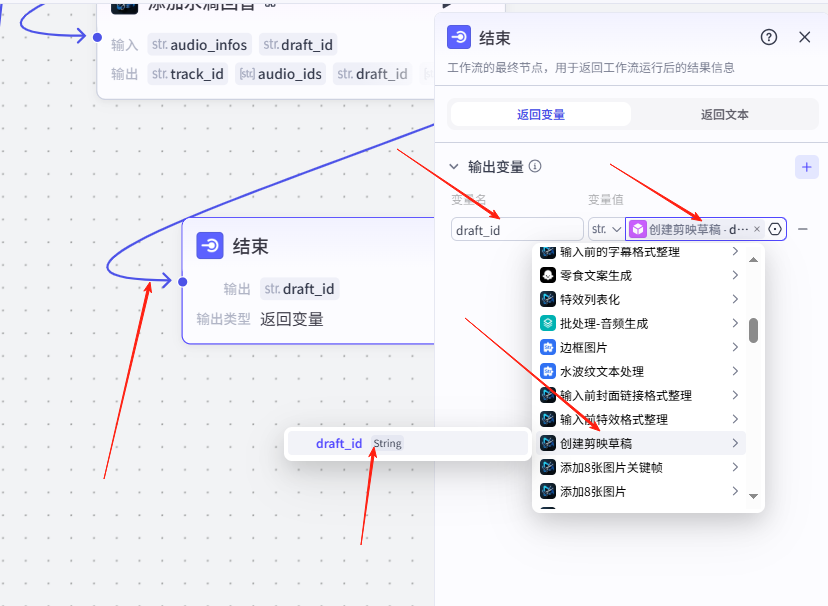Close the 结束 settings panel
The width and height of the screenshot is (828, 606).
(x=805, y=37)
